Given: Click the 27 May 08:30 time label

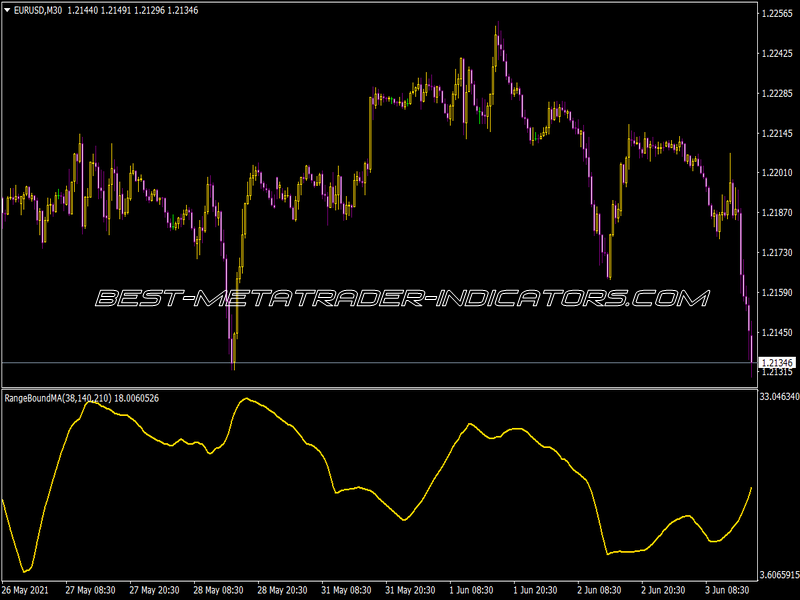Looking at the screenshot, I should (90, 590).
